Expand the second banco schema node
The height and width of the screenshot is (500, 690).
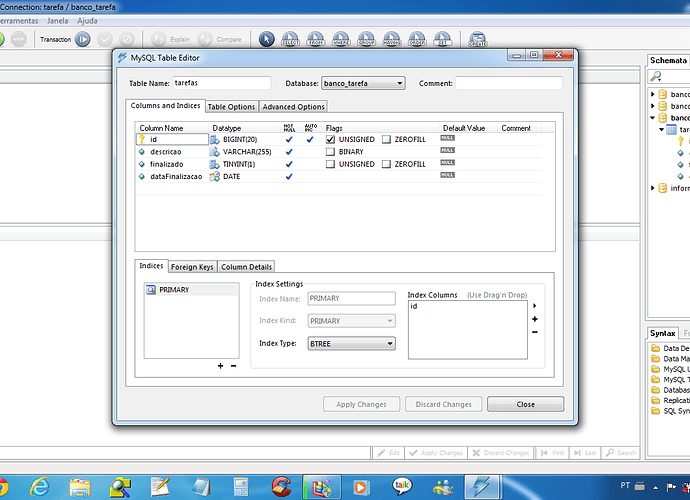point(653,106)
